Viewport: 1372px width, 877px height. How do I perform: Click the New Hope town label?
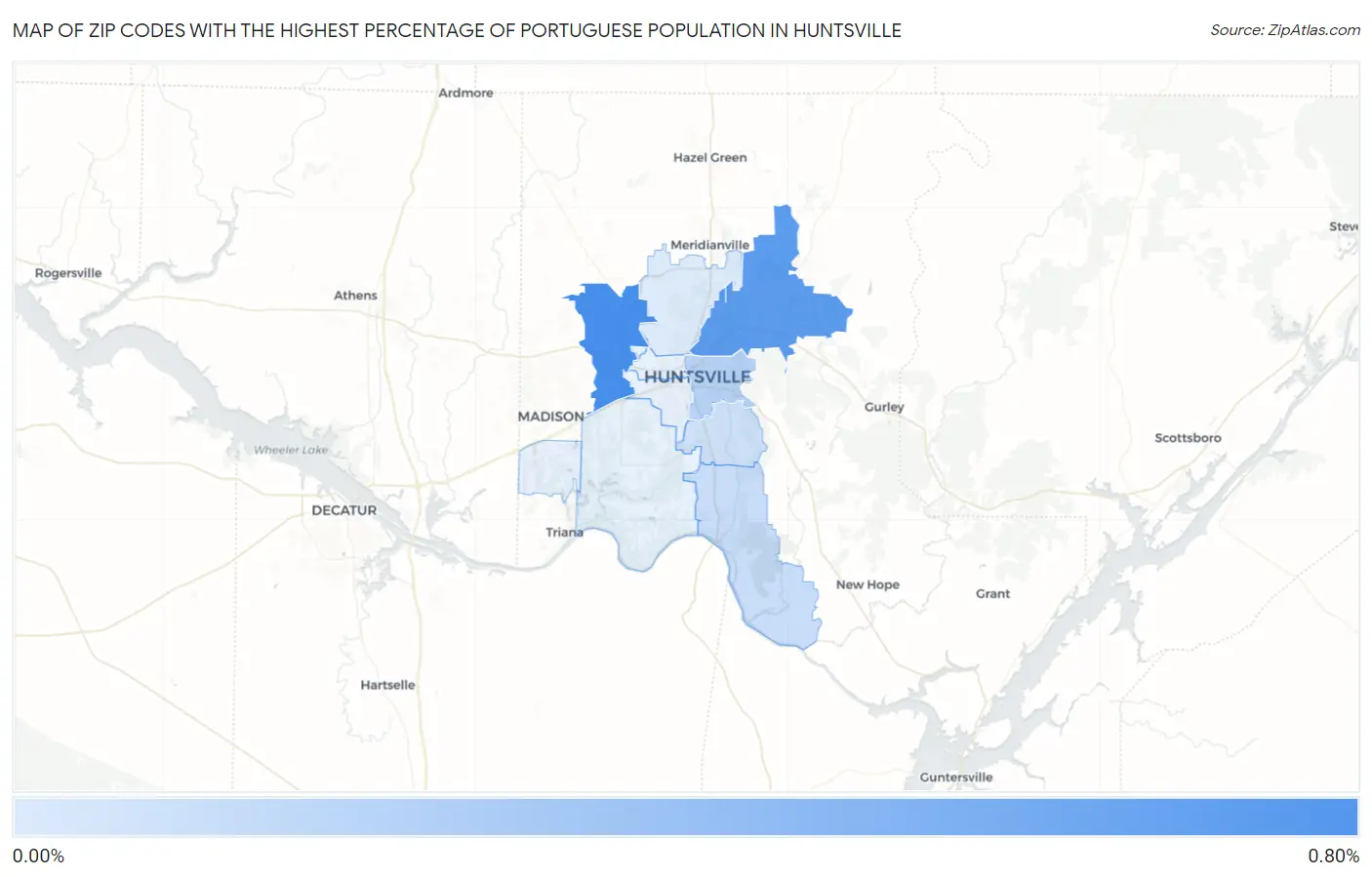868,584
